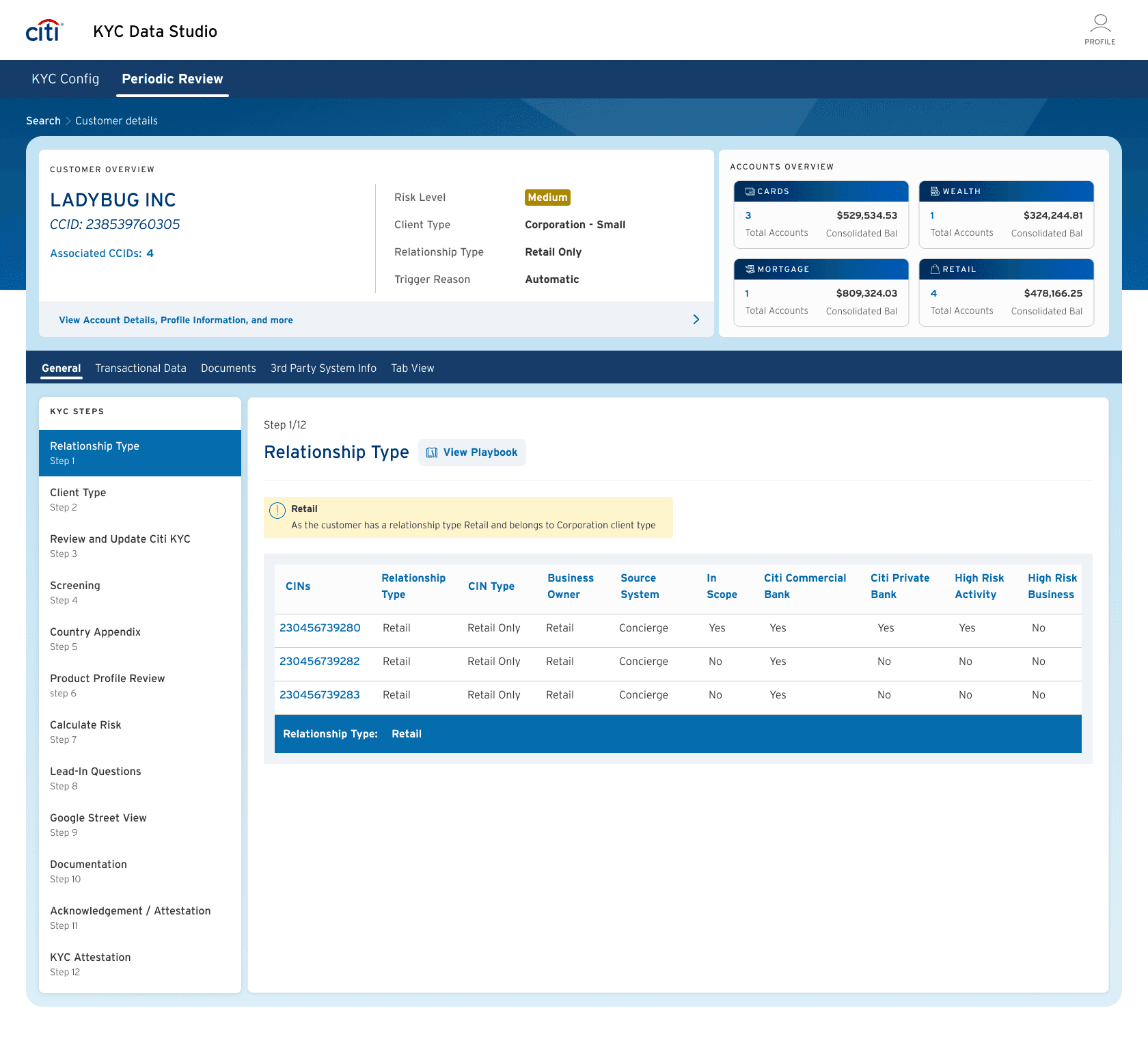Click $529,534.53 Cards balance
1148x1045 pixels.
pyautogui.click(x=867, y=215)
